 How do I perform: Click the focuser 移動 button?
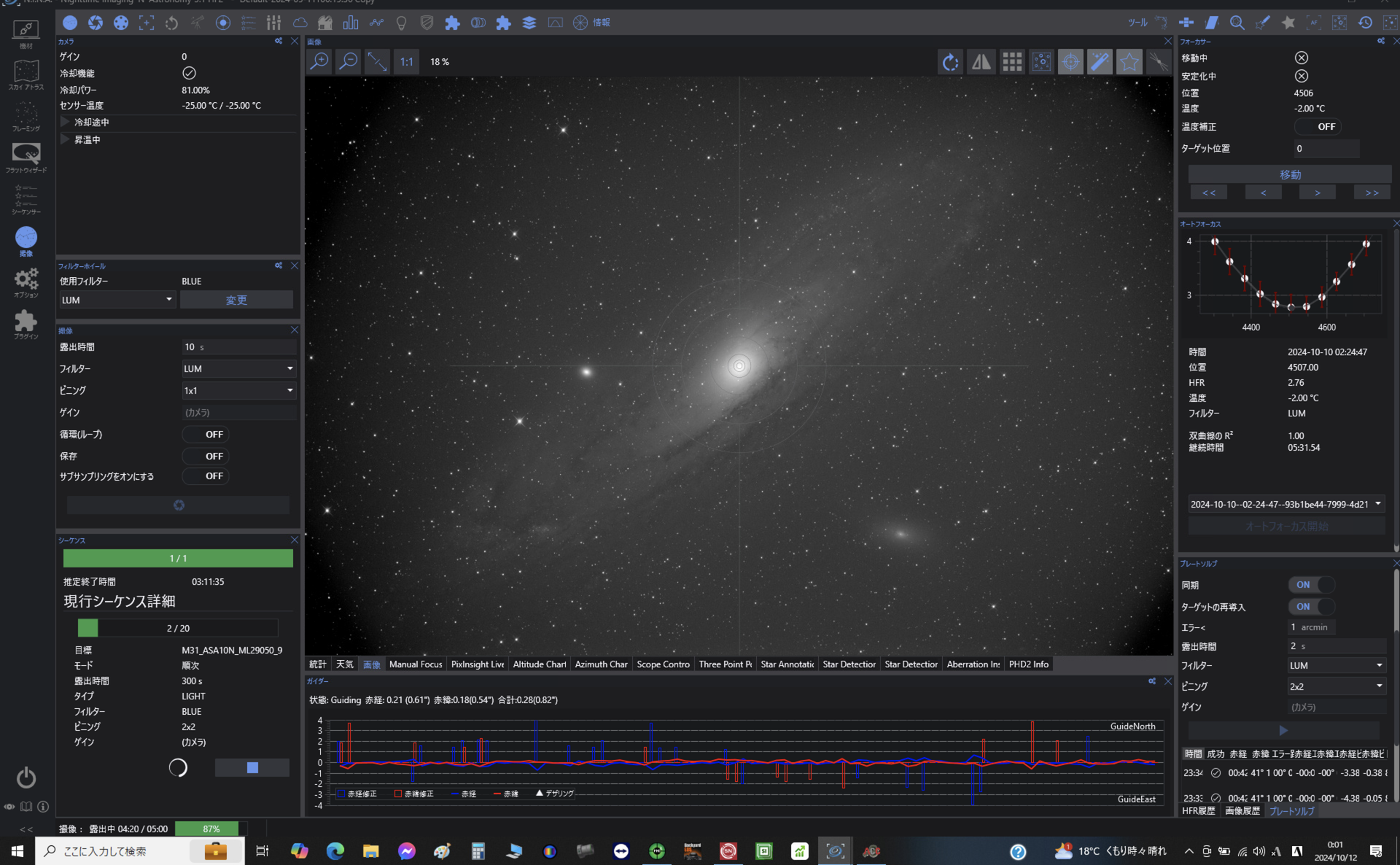1289,175
